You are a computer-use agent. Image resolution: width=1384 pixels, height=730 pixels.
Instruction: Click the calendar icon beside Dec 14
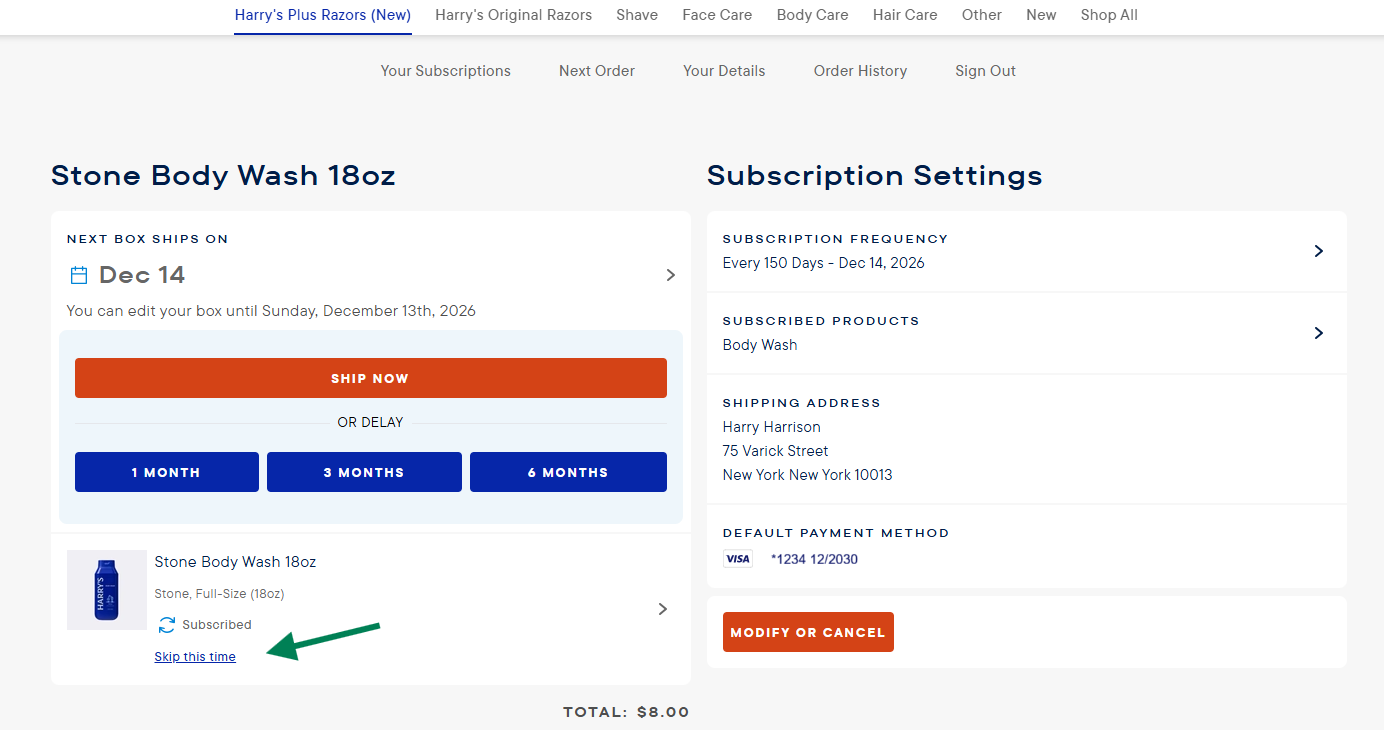(79, 275)
